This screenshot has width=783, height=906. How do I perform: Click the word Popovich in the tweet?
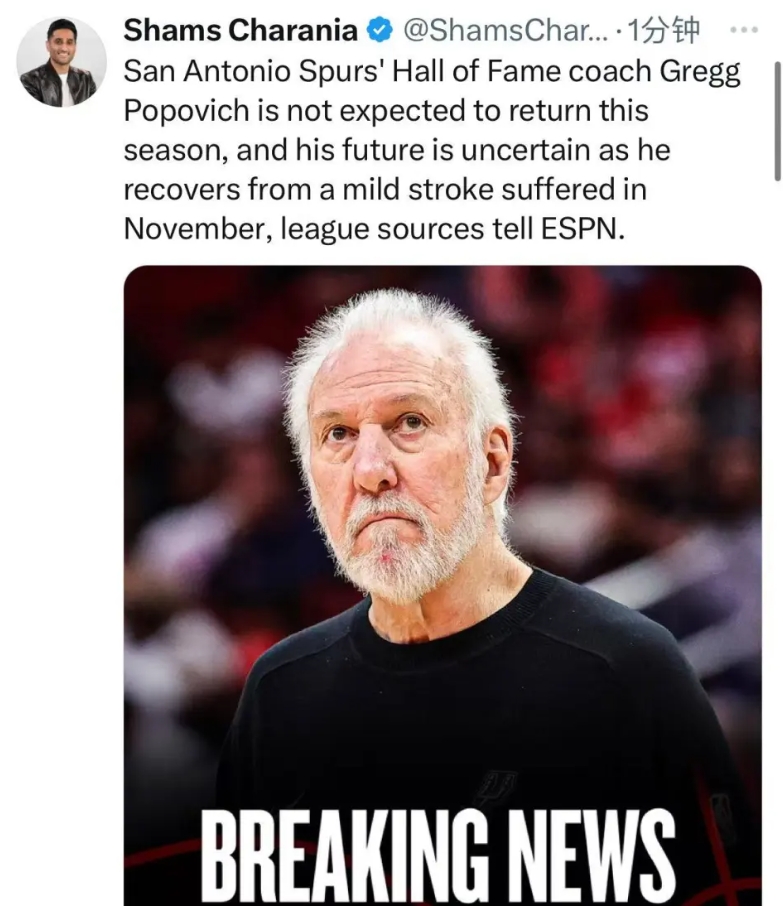pos(187,111)
